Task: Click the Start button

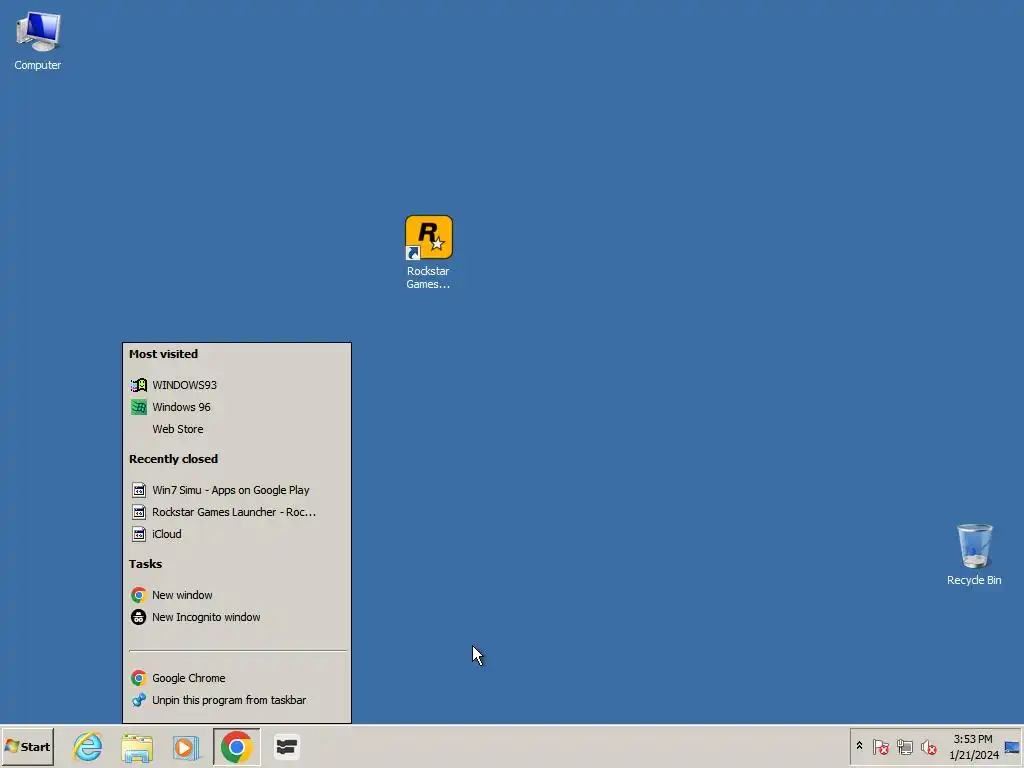Action: pyautogui.click(x=27, y=746)
